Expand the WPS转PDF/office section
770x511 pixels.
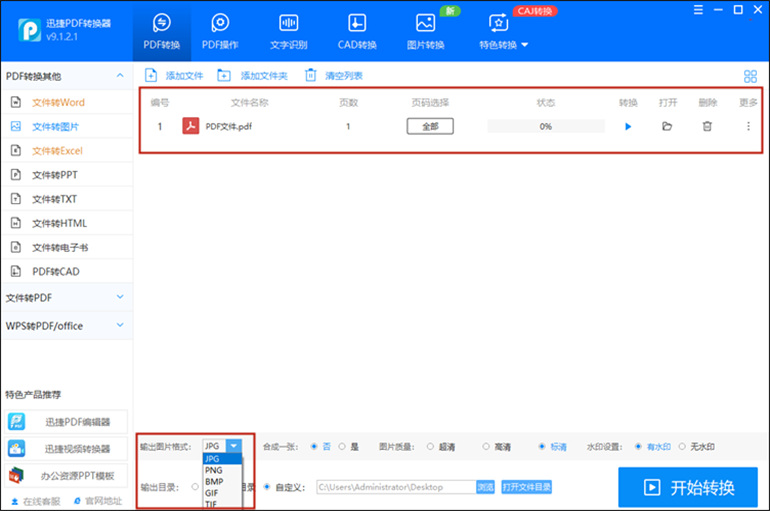point(67,325)
